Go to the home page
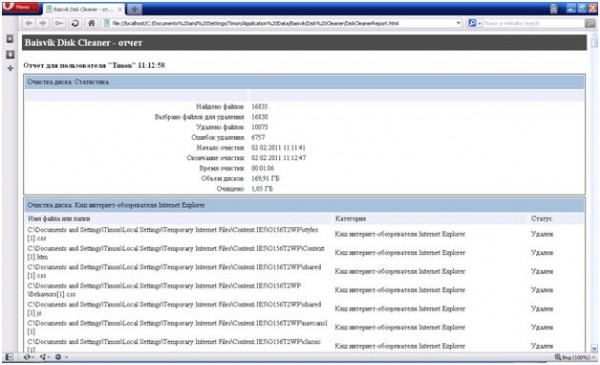Screen dimensions: 600x365 click(91, 23)
